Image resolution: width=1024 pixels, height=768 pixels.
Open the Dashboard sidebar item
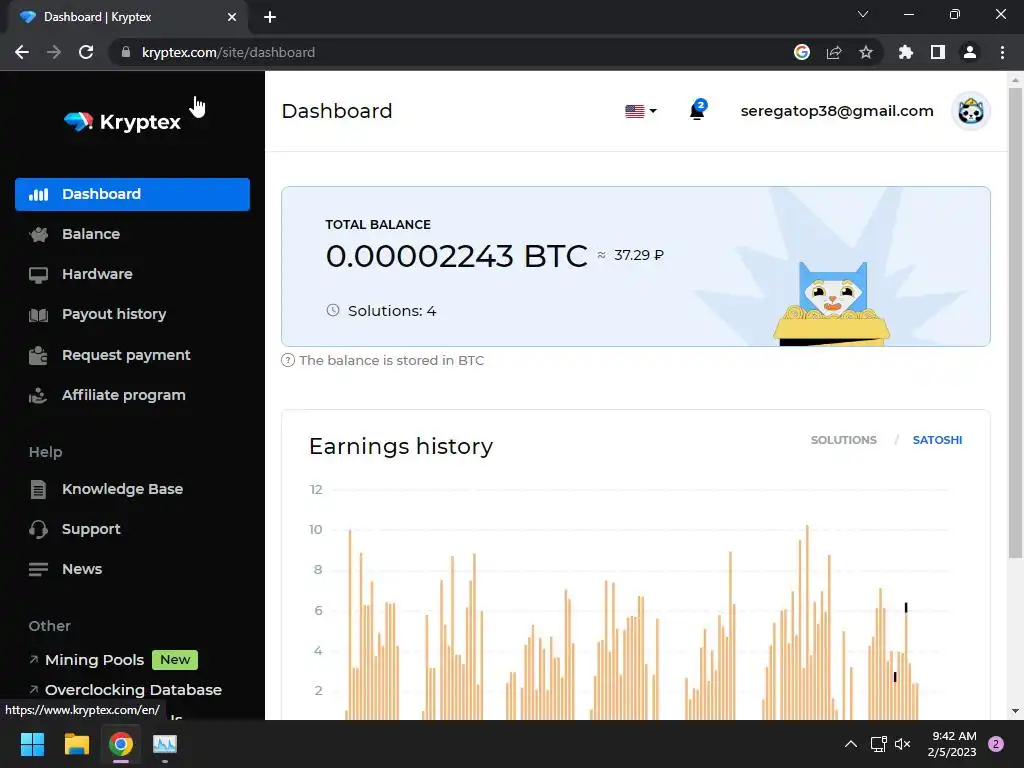[132, 195]
